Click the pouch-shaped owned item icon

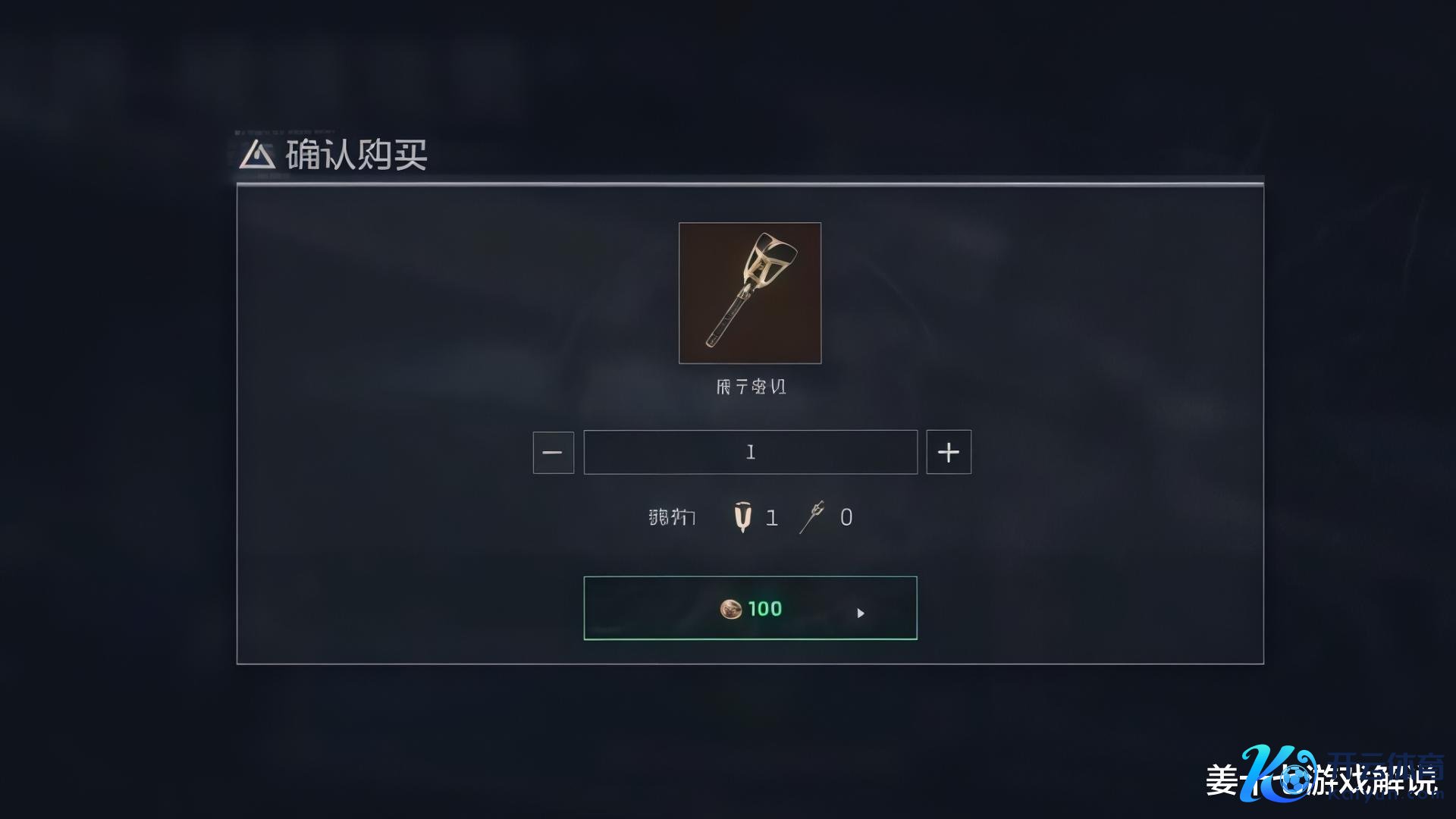742,517
